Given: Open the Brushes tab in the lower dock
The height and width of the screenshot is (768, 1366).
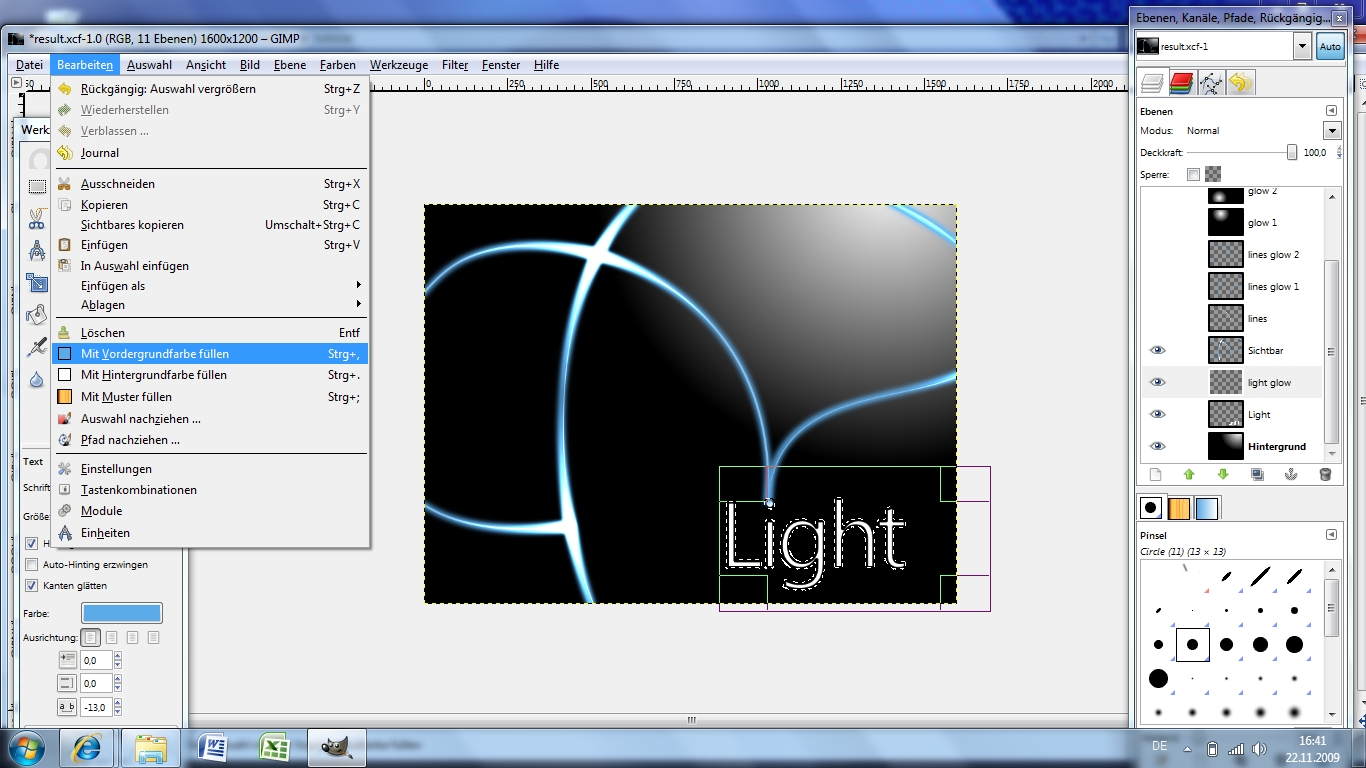Looking at the screenshot, I should pos(1152,508).
